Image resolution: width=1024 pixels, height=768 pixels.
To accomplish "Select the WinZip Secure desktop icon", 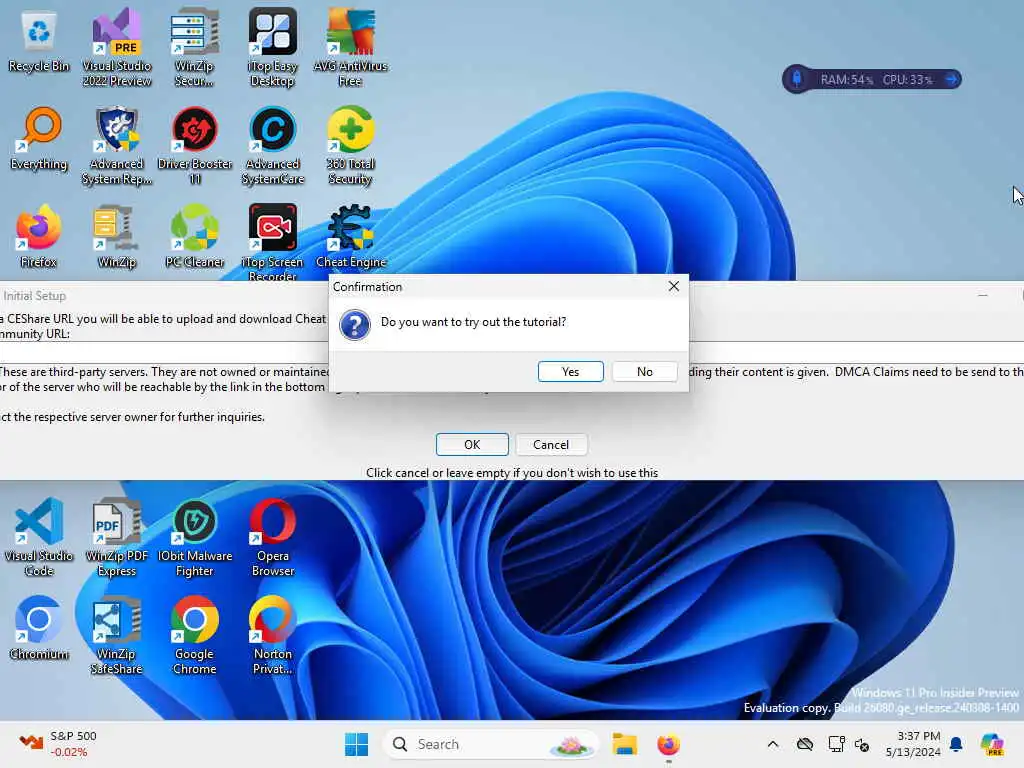I will coord(194,47).
